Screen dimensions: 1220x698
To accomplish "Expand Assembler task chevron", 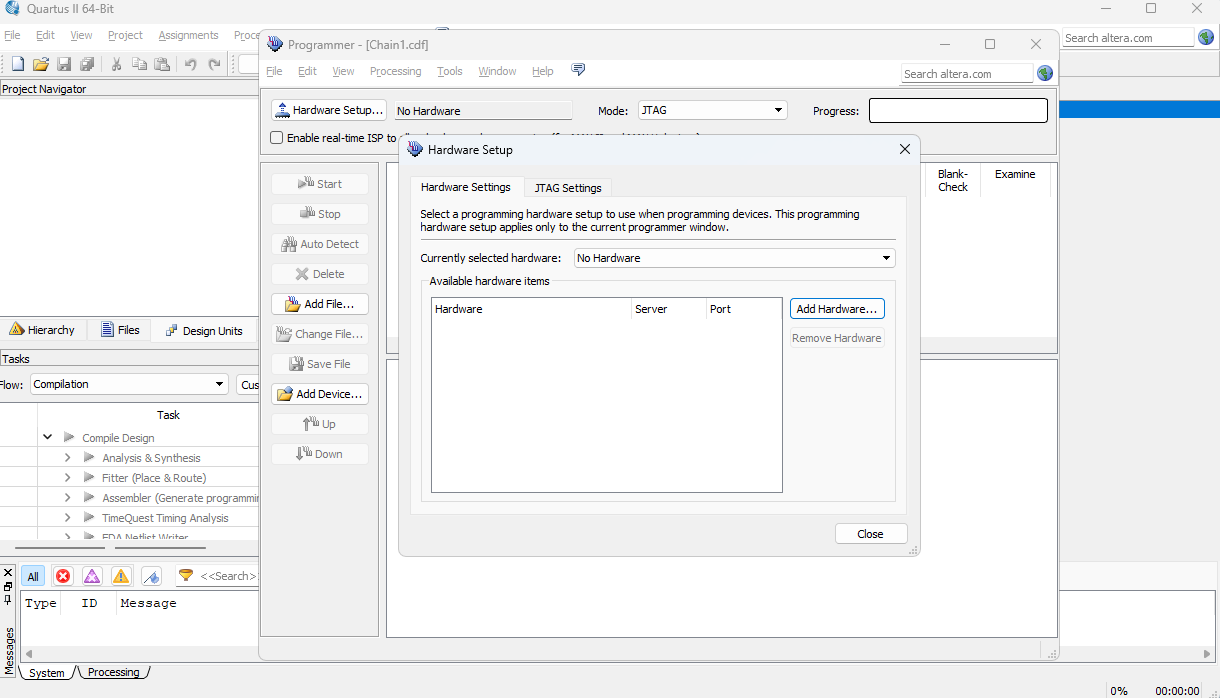I will point(67,498).
